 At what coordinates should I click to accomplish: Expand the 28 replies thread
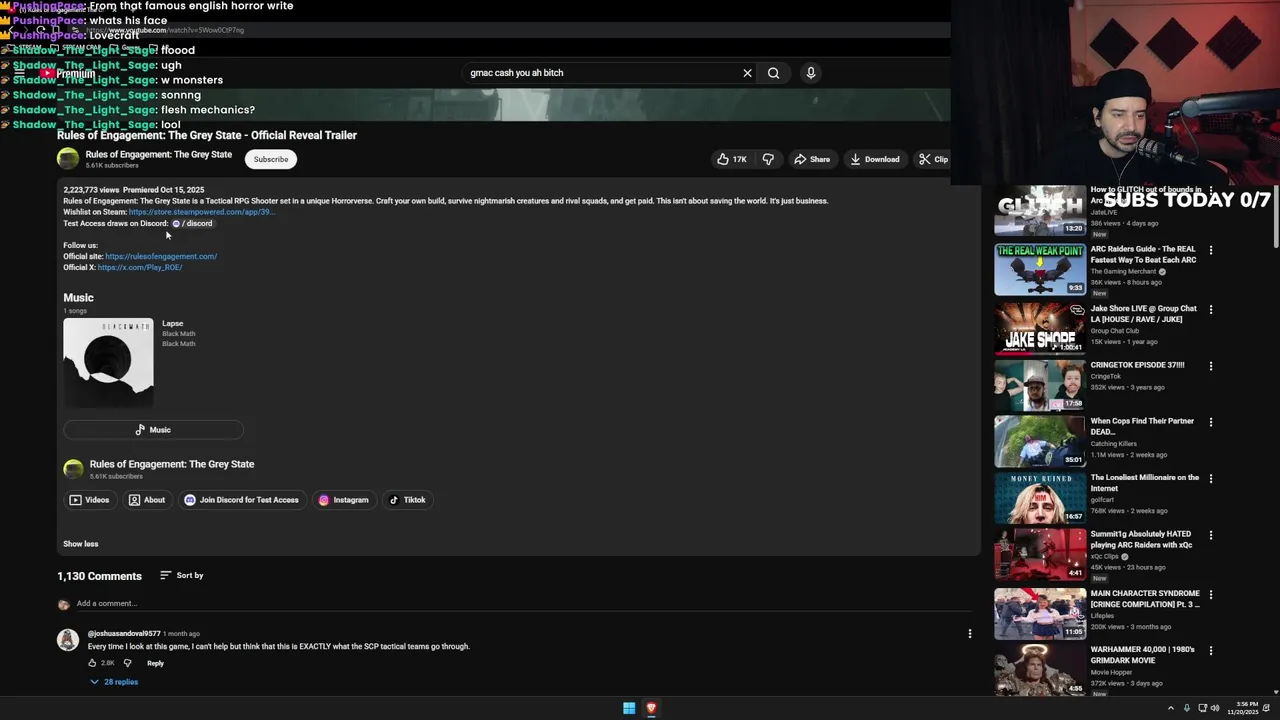coord(114,682)
